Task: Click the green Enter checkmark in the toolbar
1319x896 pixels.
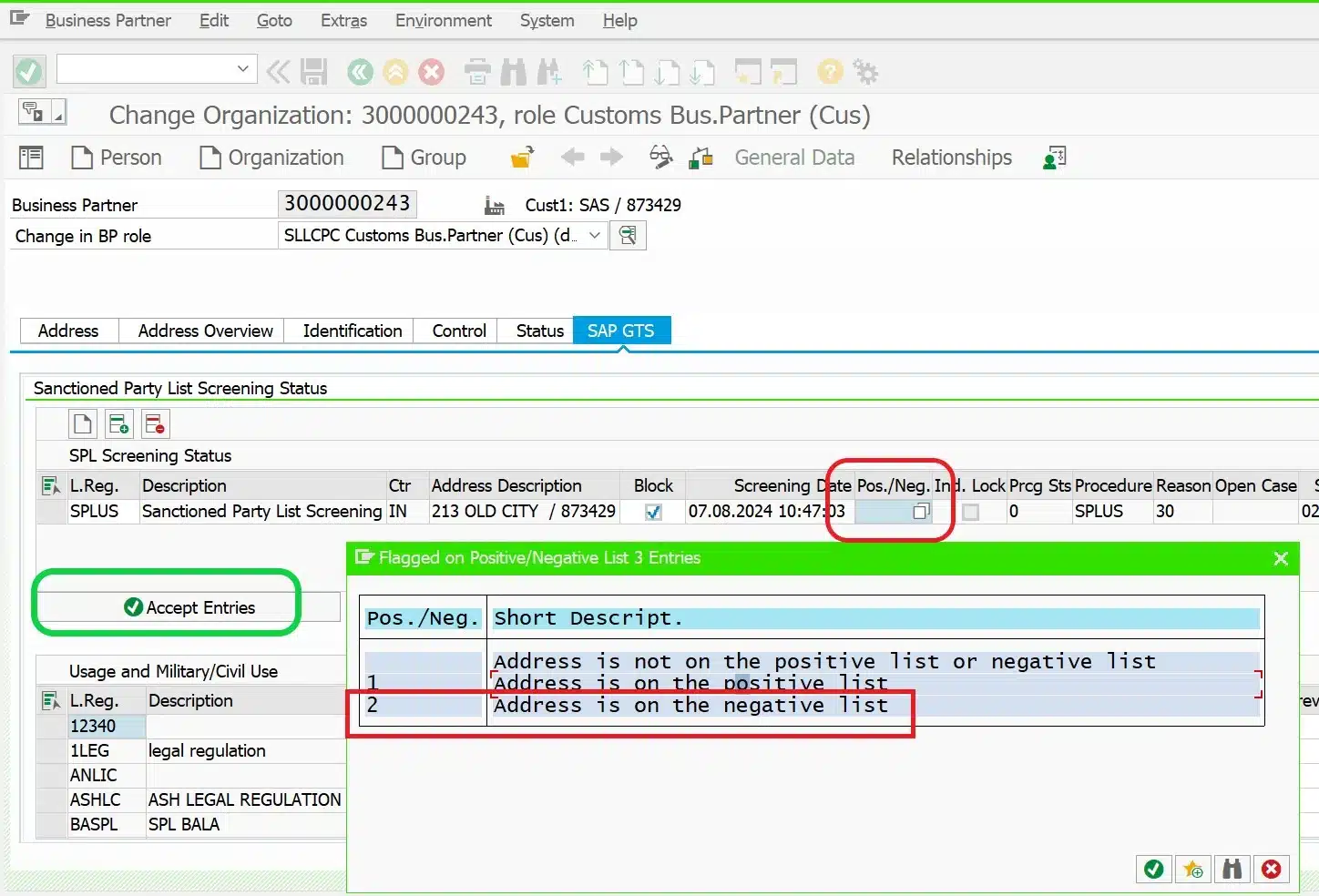Action: 28,71
